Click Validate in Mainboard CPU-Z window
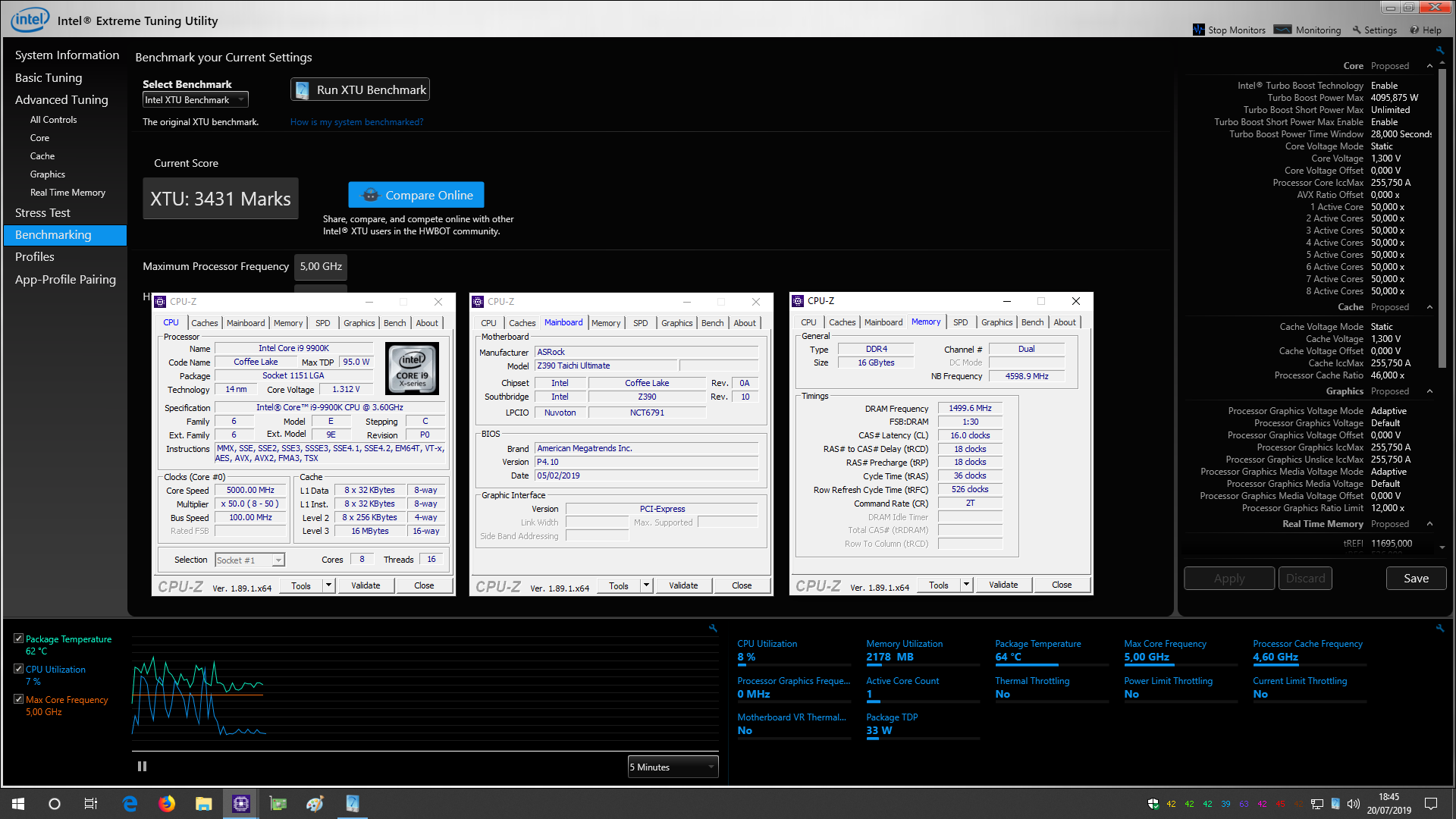Screen dimensions: 1456x819 click(x=683, y=585)
